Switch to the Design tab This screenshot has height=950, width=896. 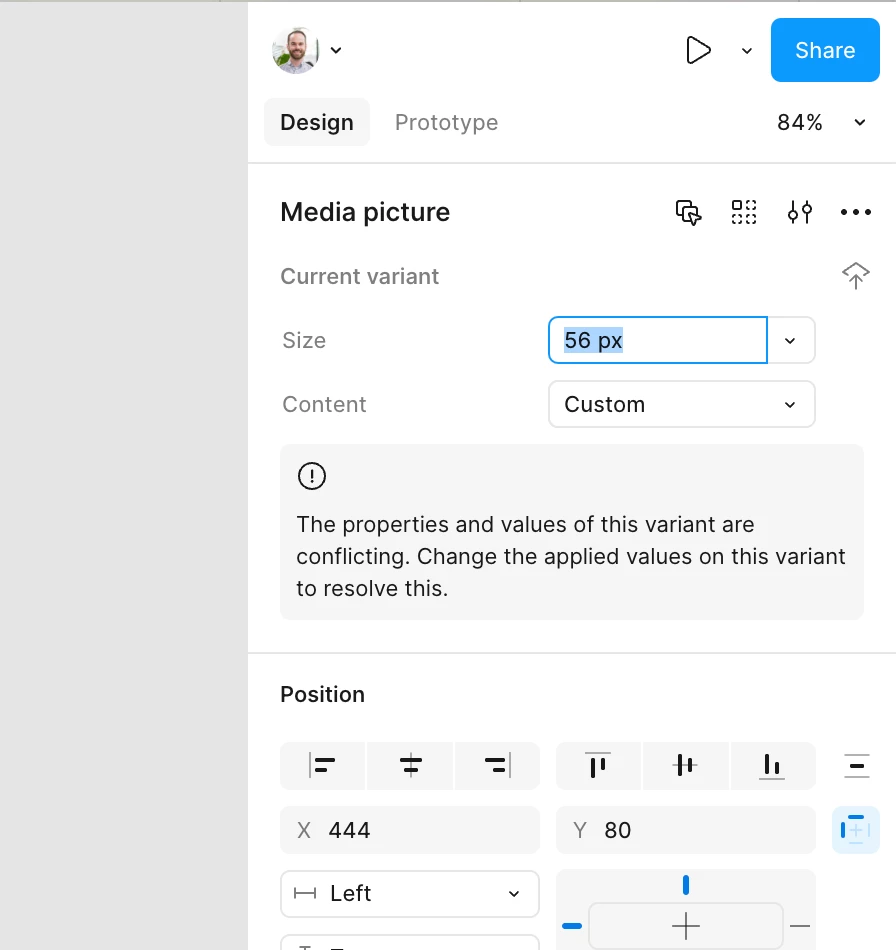pyautogui.click(x=317, y=122)
